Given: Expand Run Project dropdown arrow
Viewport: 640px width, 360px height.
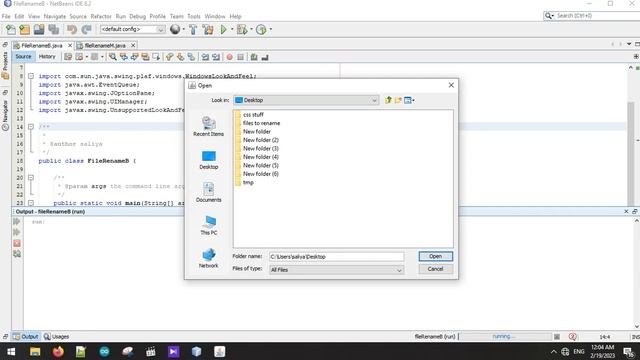Looking at the screenshot, I should pyautogui.click(x=232, y=29).
